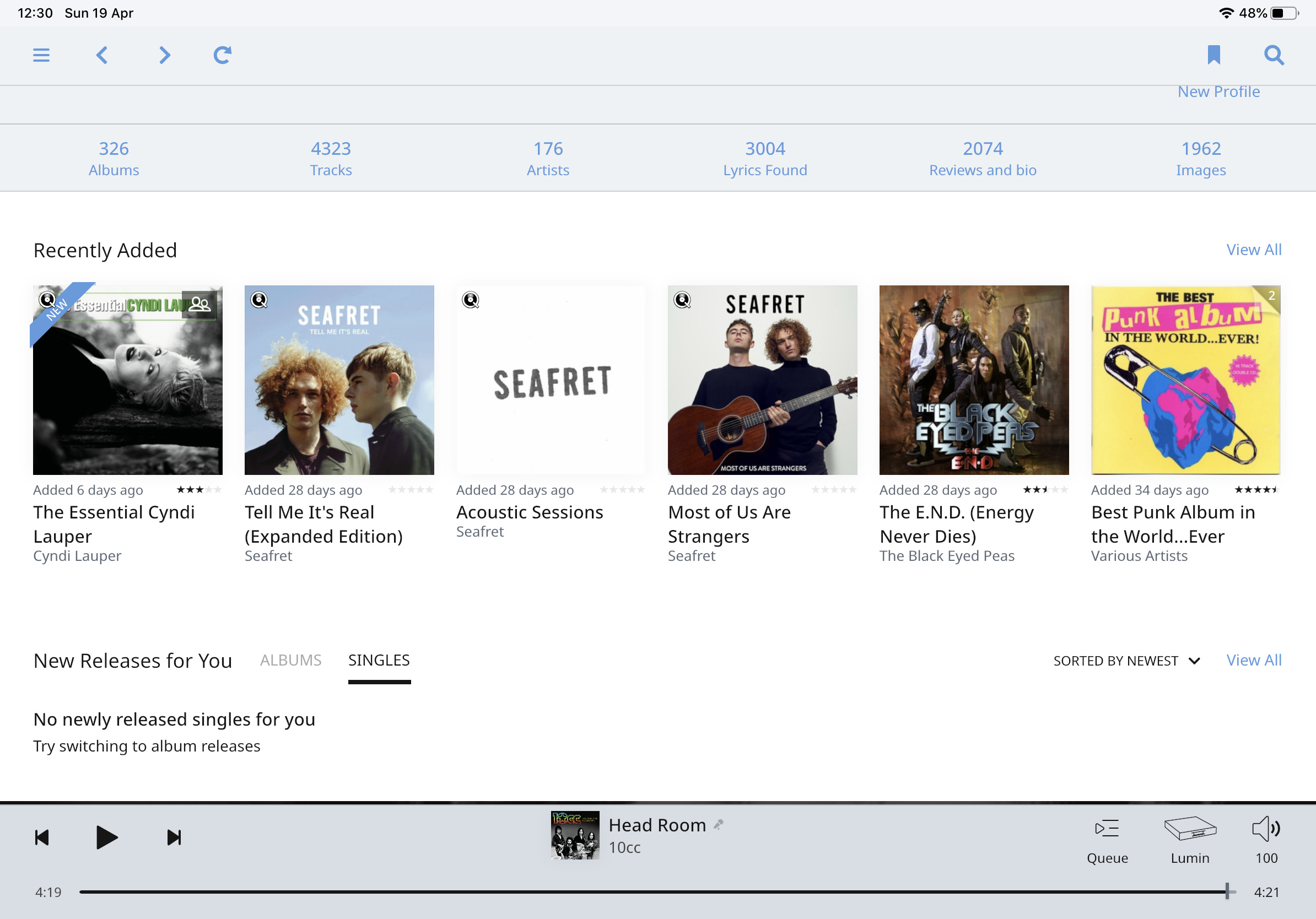Switch to the Albums tab
Image resolution: width=1316 pixels, height=919 pixels.
point(290,660)
